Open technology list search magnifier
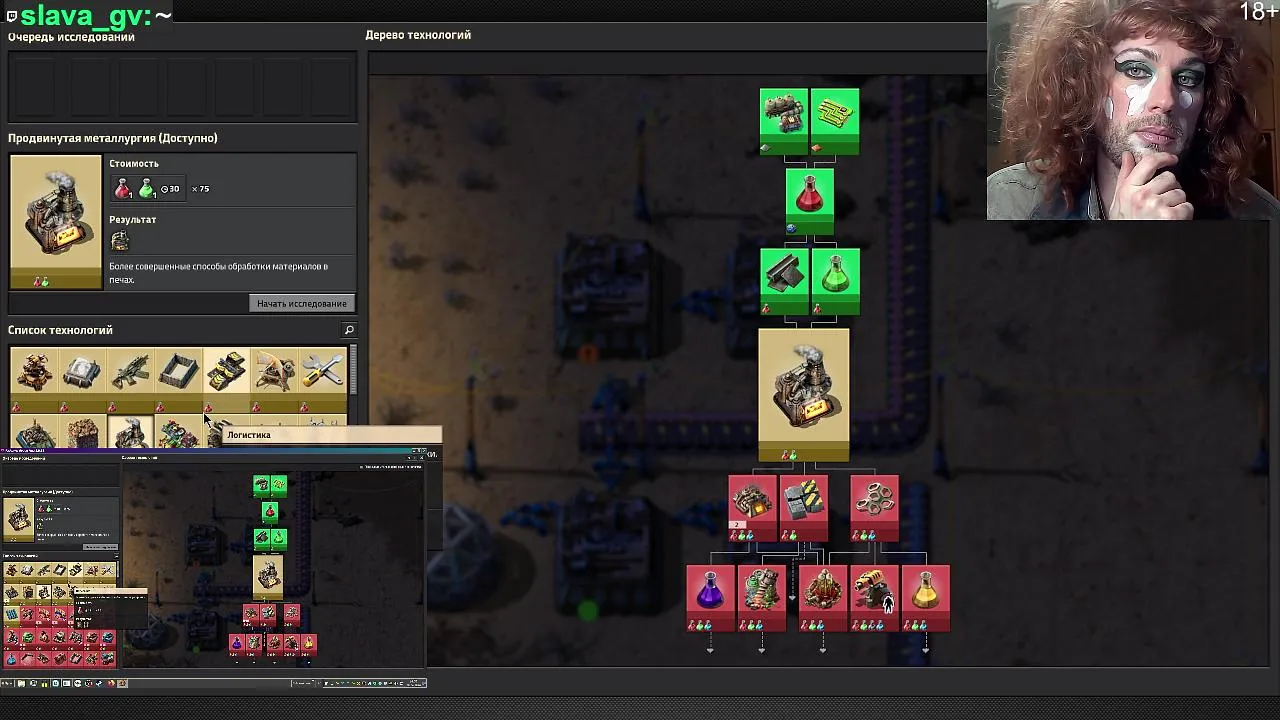1280x720 pixels. pos(349,330)
